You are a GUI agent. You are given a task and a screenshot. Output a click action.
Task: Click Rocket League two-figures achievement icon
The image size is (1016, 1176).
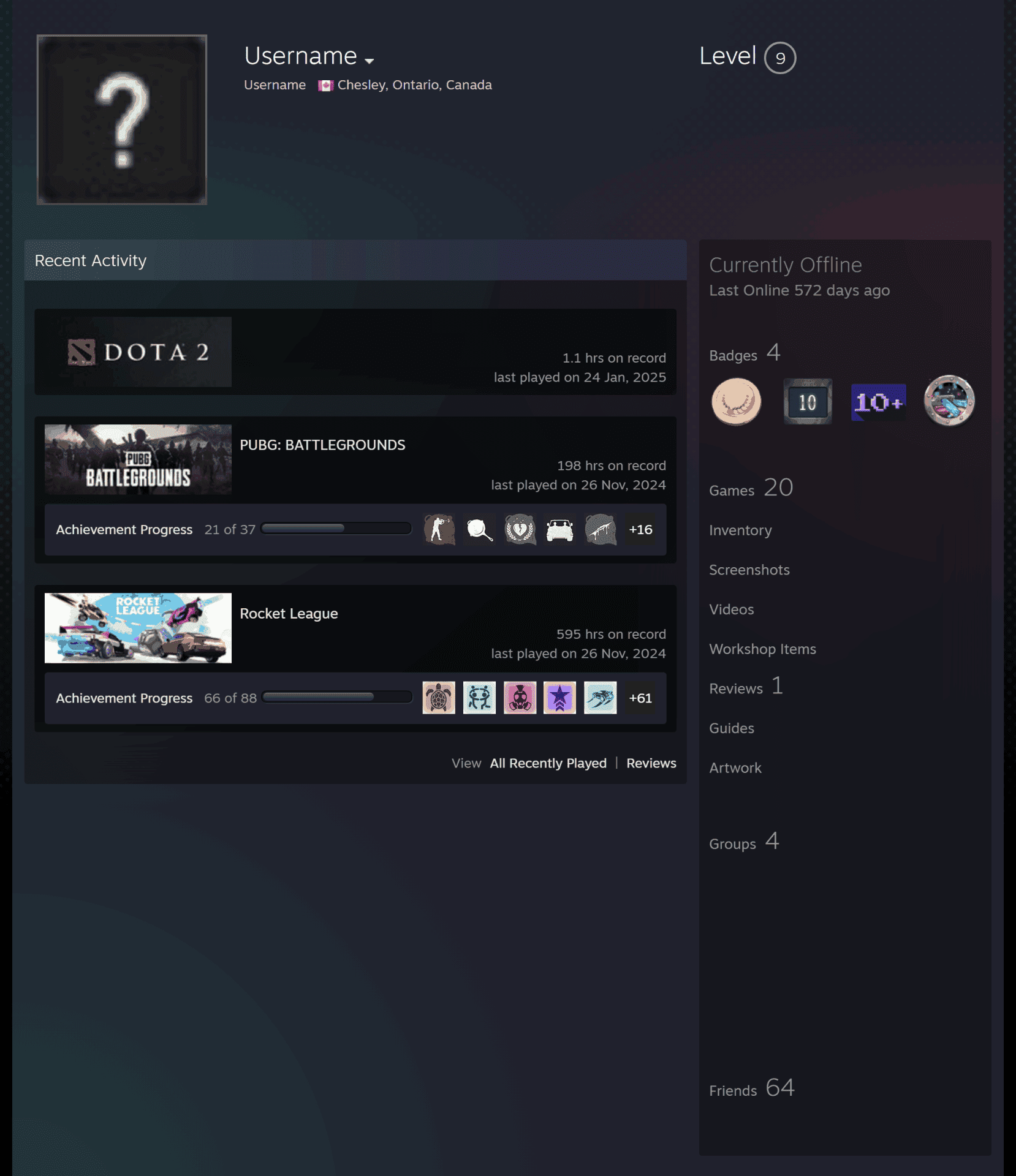[x=479, y=698]
